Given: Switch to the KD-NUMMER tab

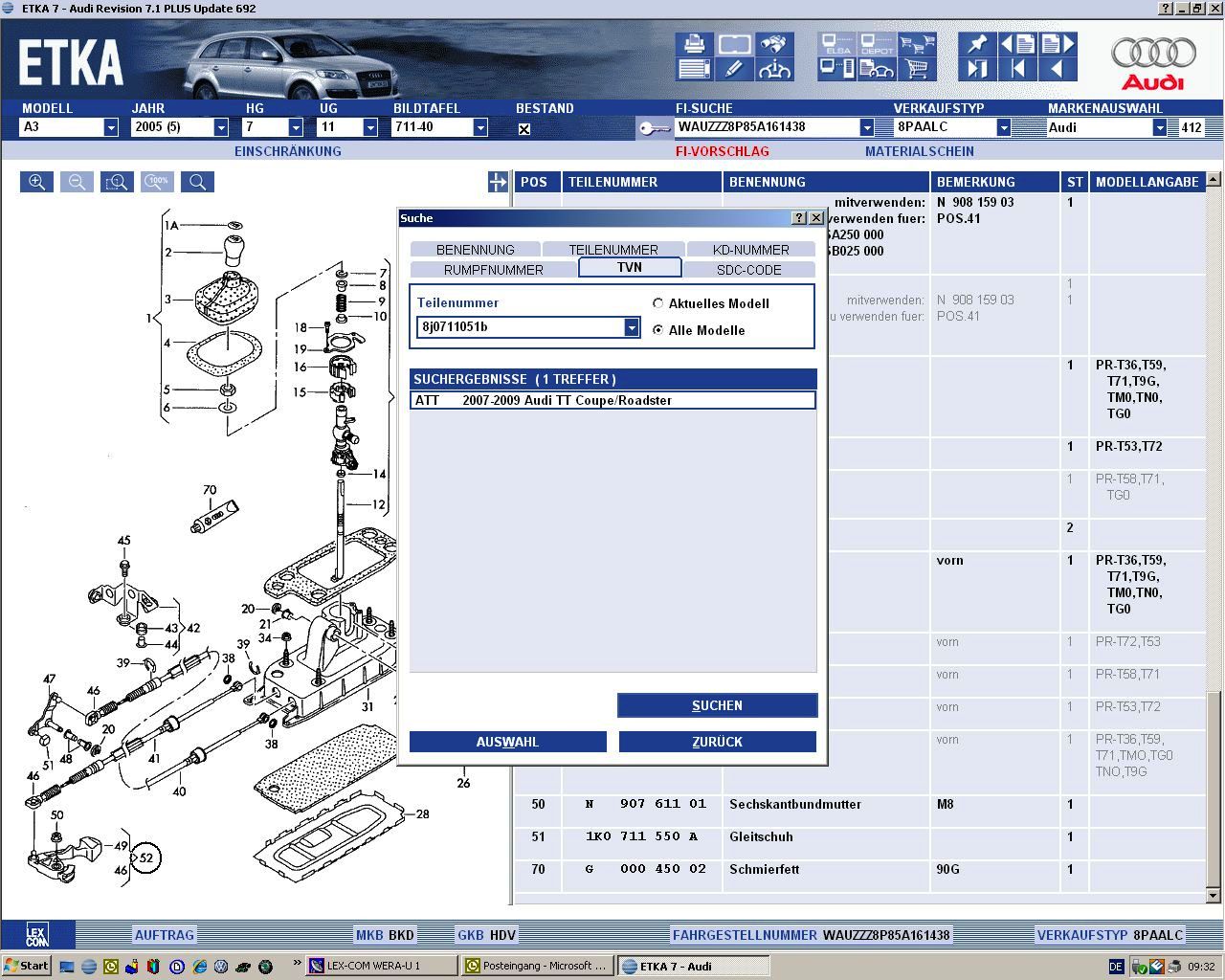Looking at the screenshot, I should (x=751, y=250).
